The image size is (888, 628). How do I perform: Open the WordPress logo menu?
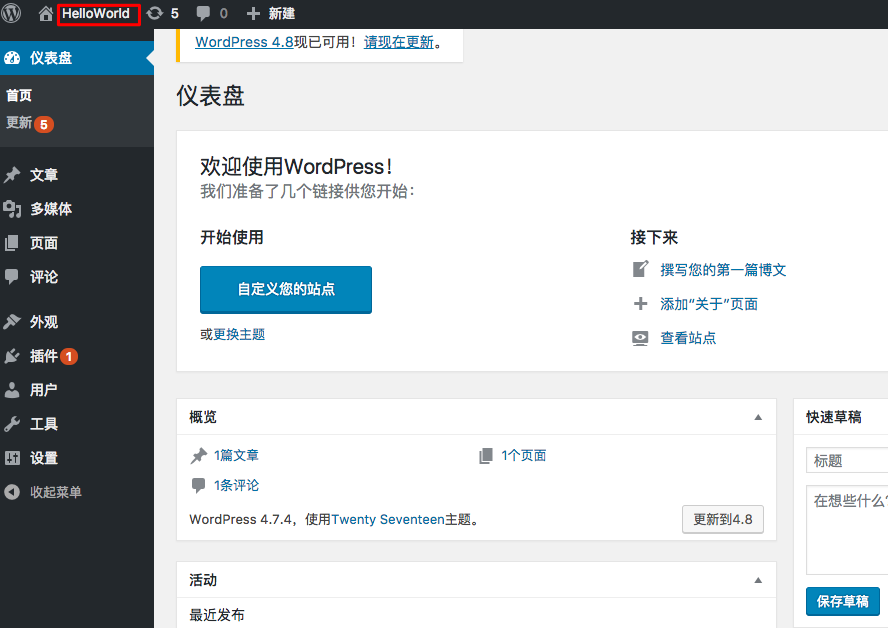11,13
